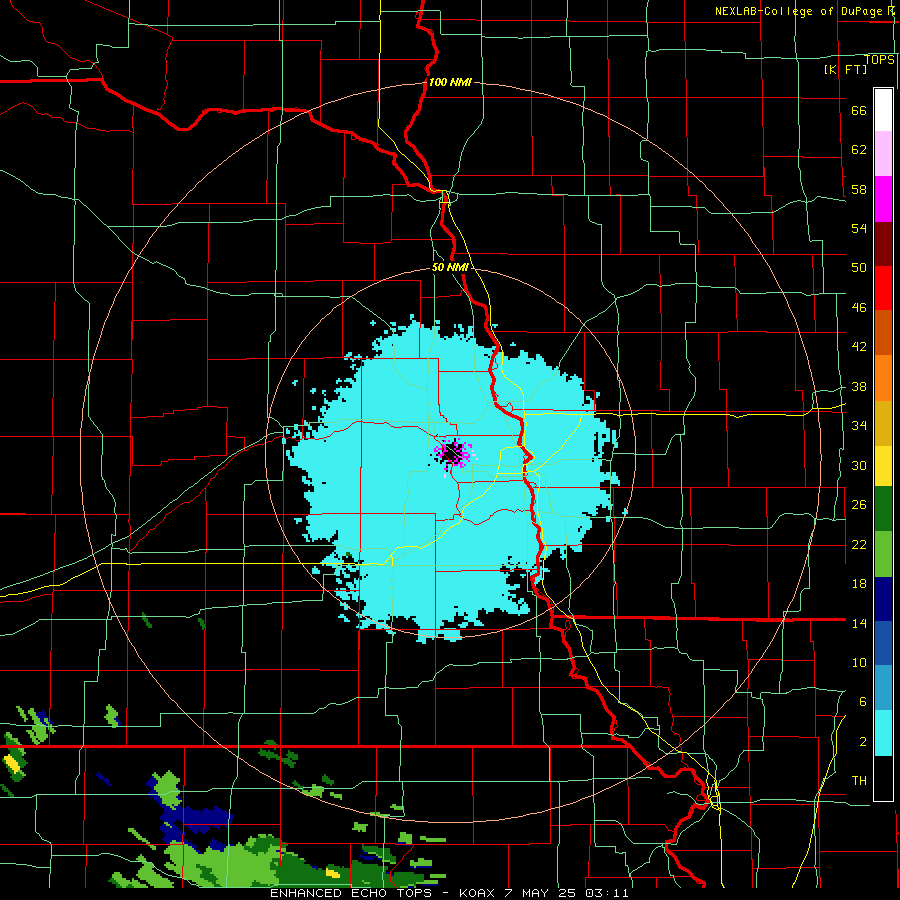This screenshot has height=900, width=900.
Task: Click the '66' legend value
Action: pyautogui.click(x=859, y=110)
